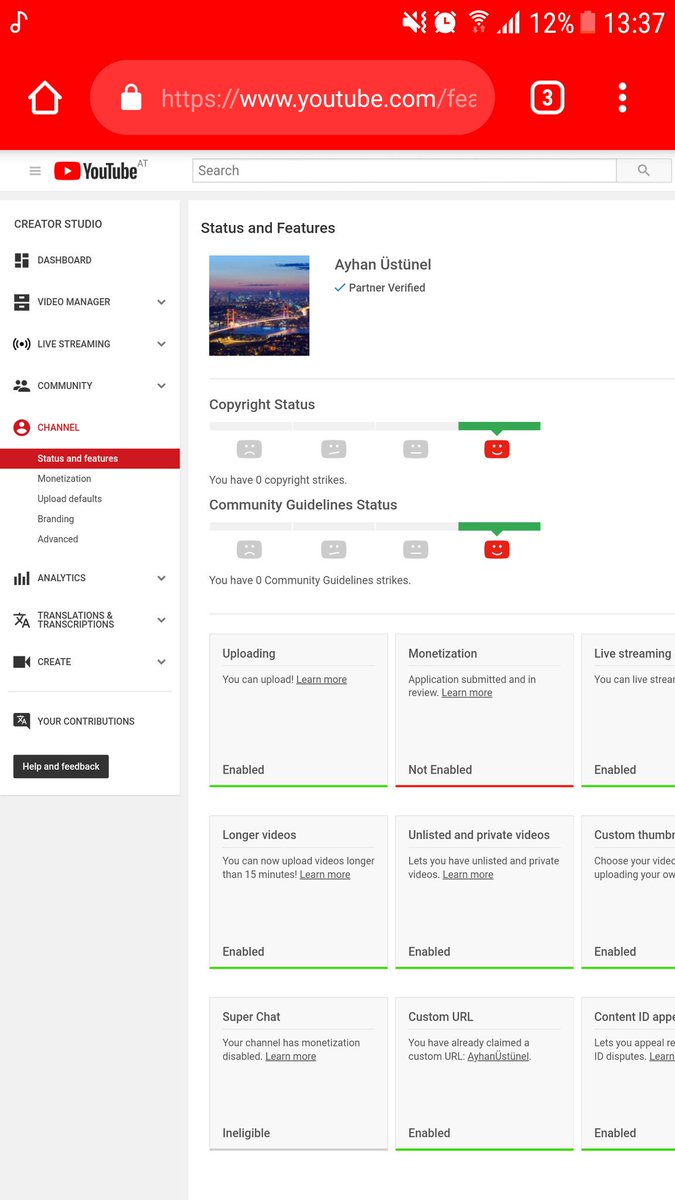Tap the battery icon in status bar
Image resolution: width=675 pixels, height=1200 pixels.
pyautogui.click(x=588, y=22)
